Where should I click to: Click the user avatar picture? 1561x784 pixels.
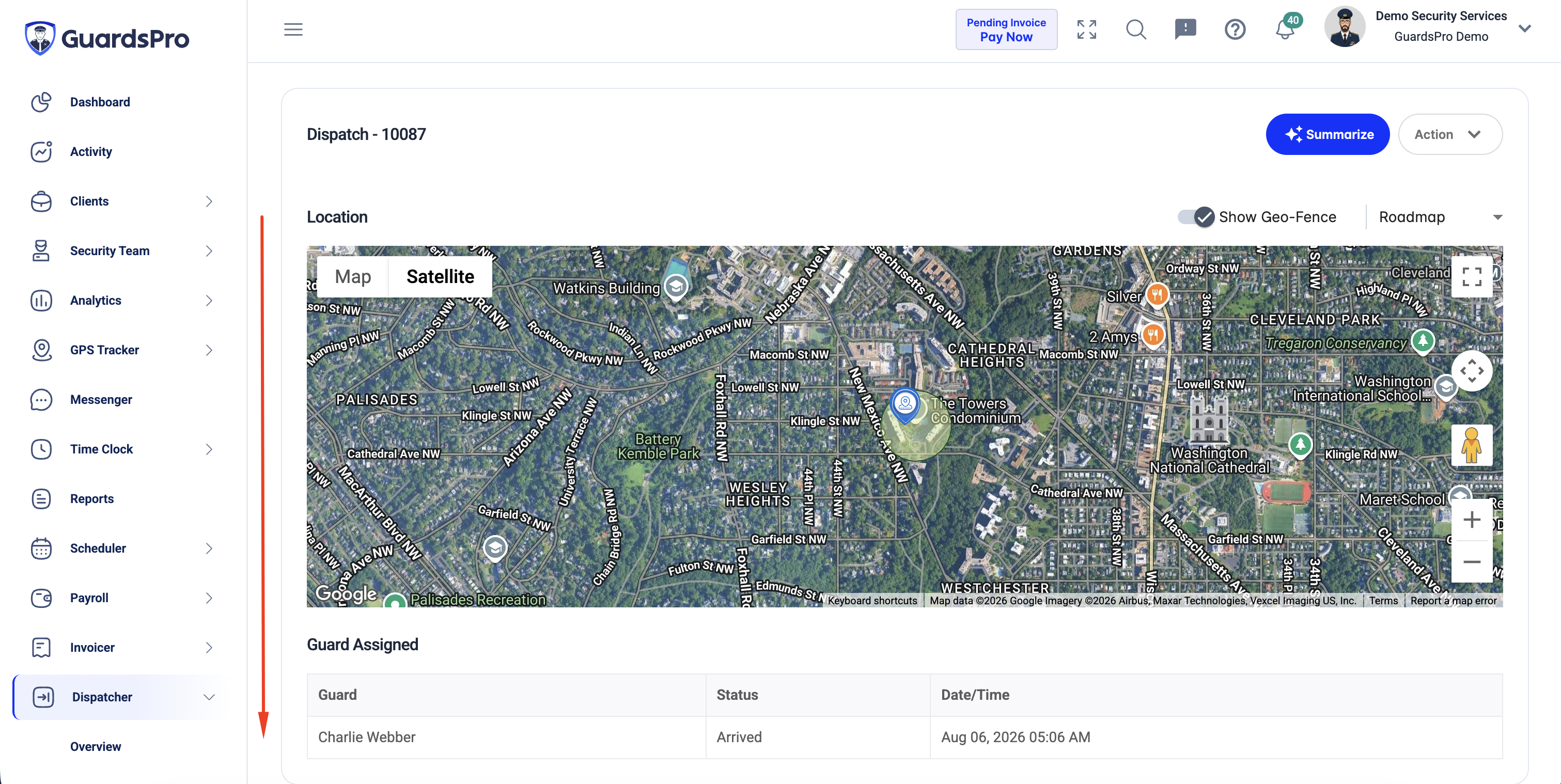pos(1345,27)
